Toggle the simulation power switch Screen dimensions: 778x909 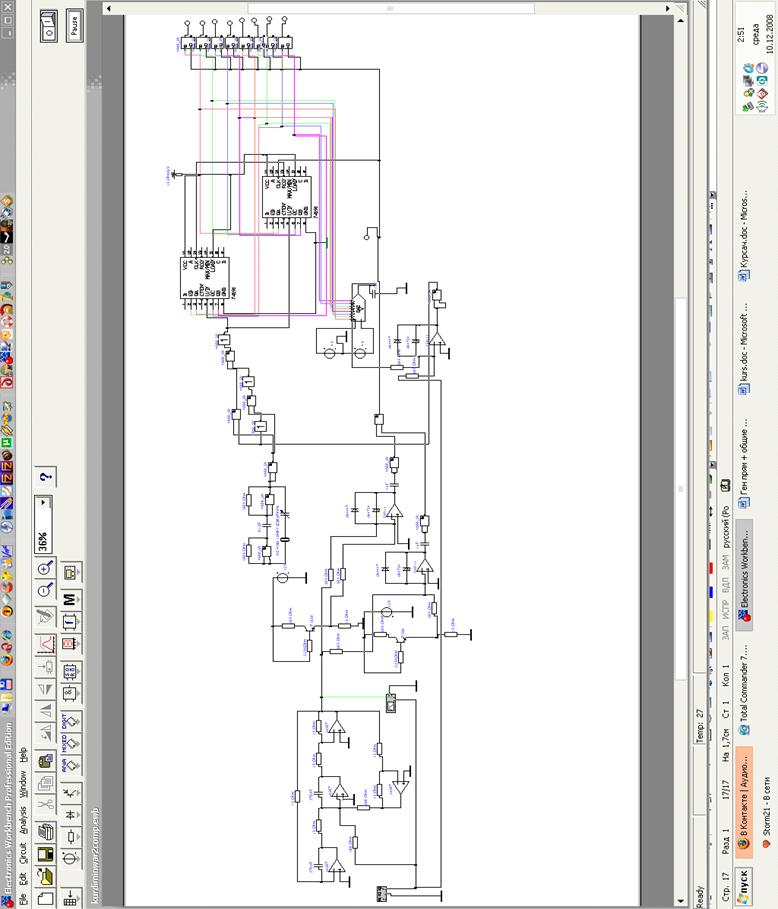click(x=47, y=32)
